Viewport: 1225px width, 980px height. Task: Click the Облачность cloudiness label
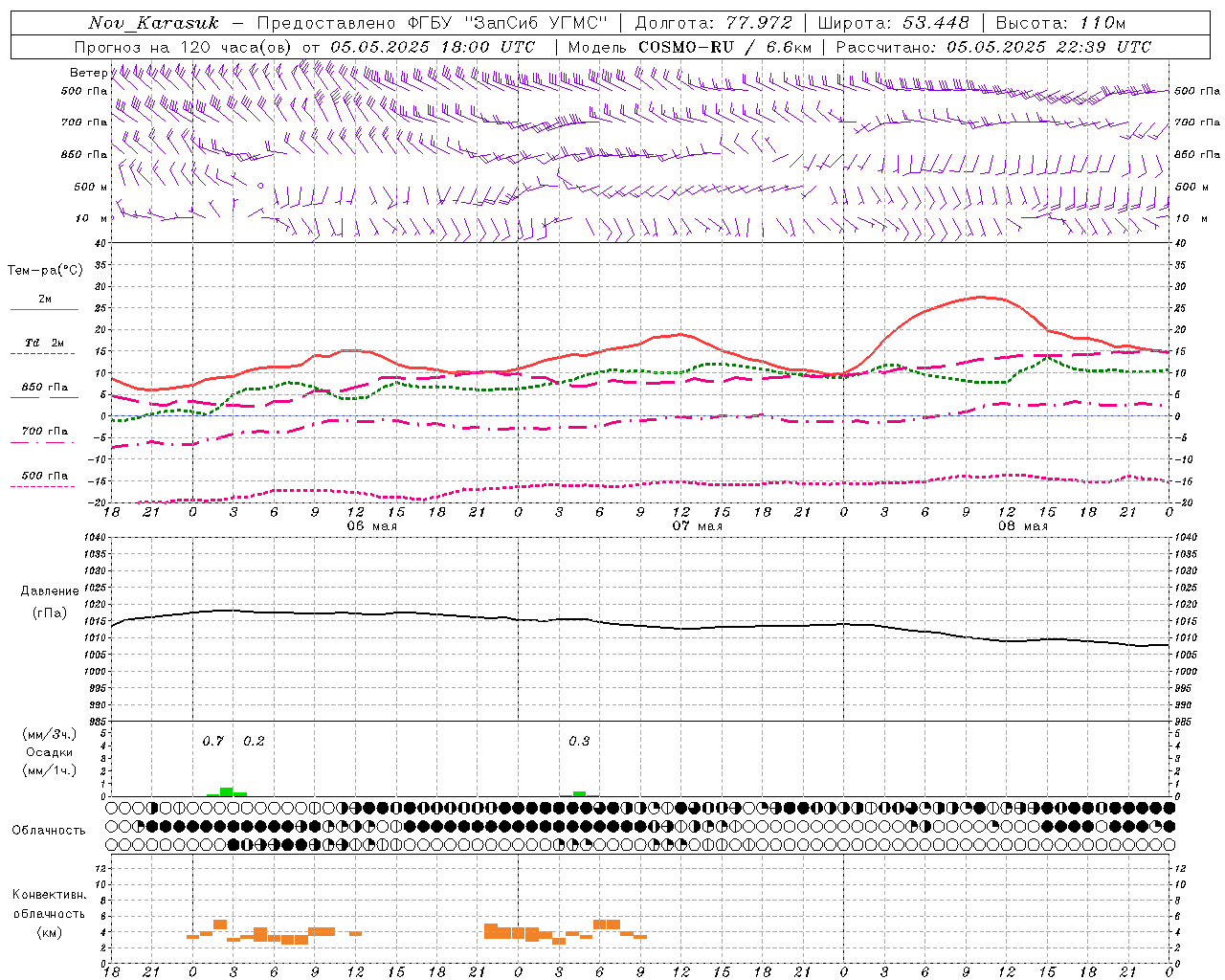click(x=49, y=830)
